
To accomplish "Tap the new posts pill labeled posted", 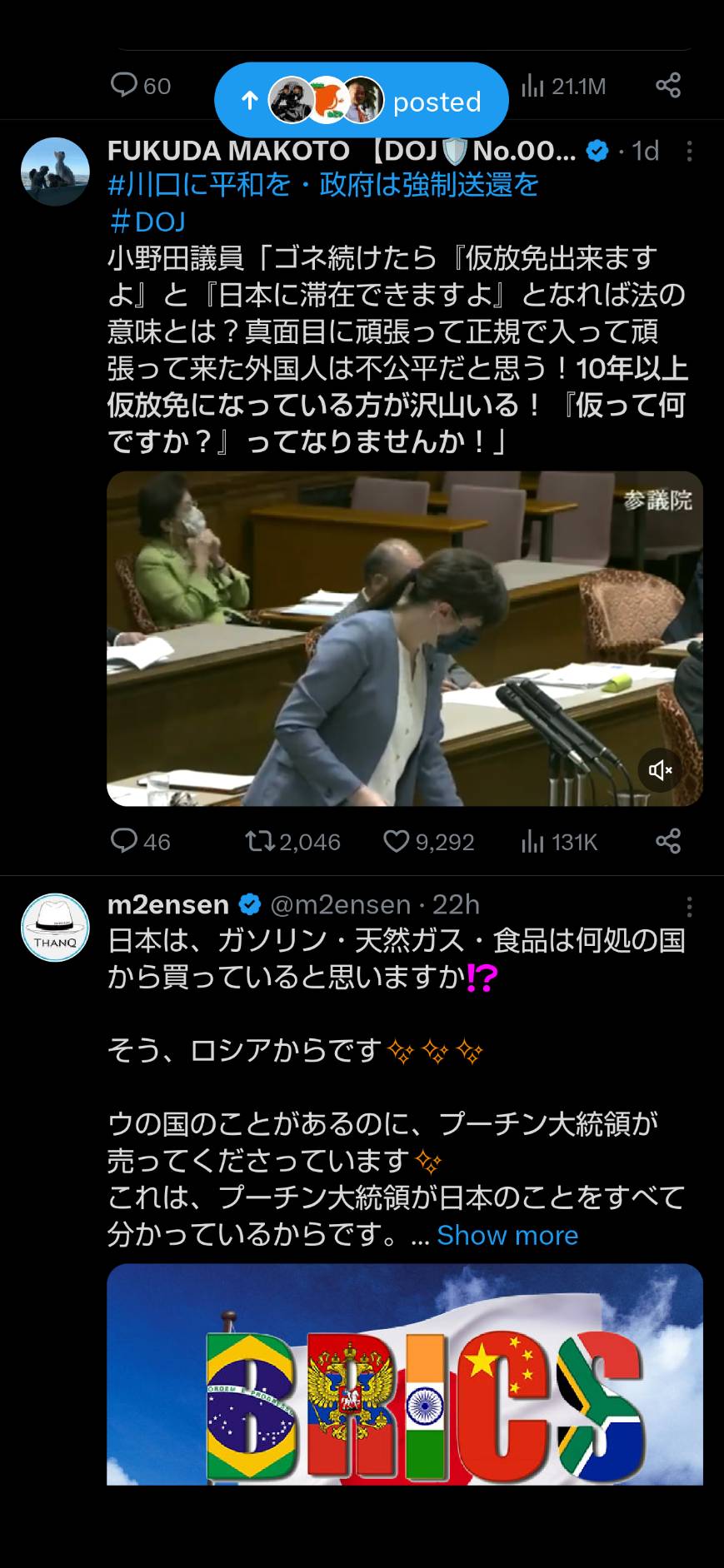I will 362,101.
